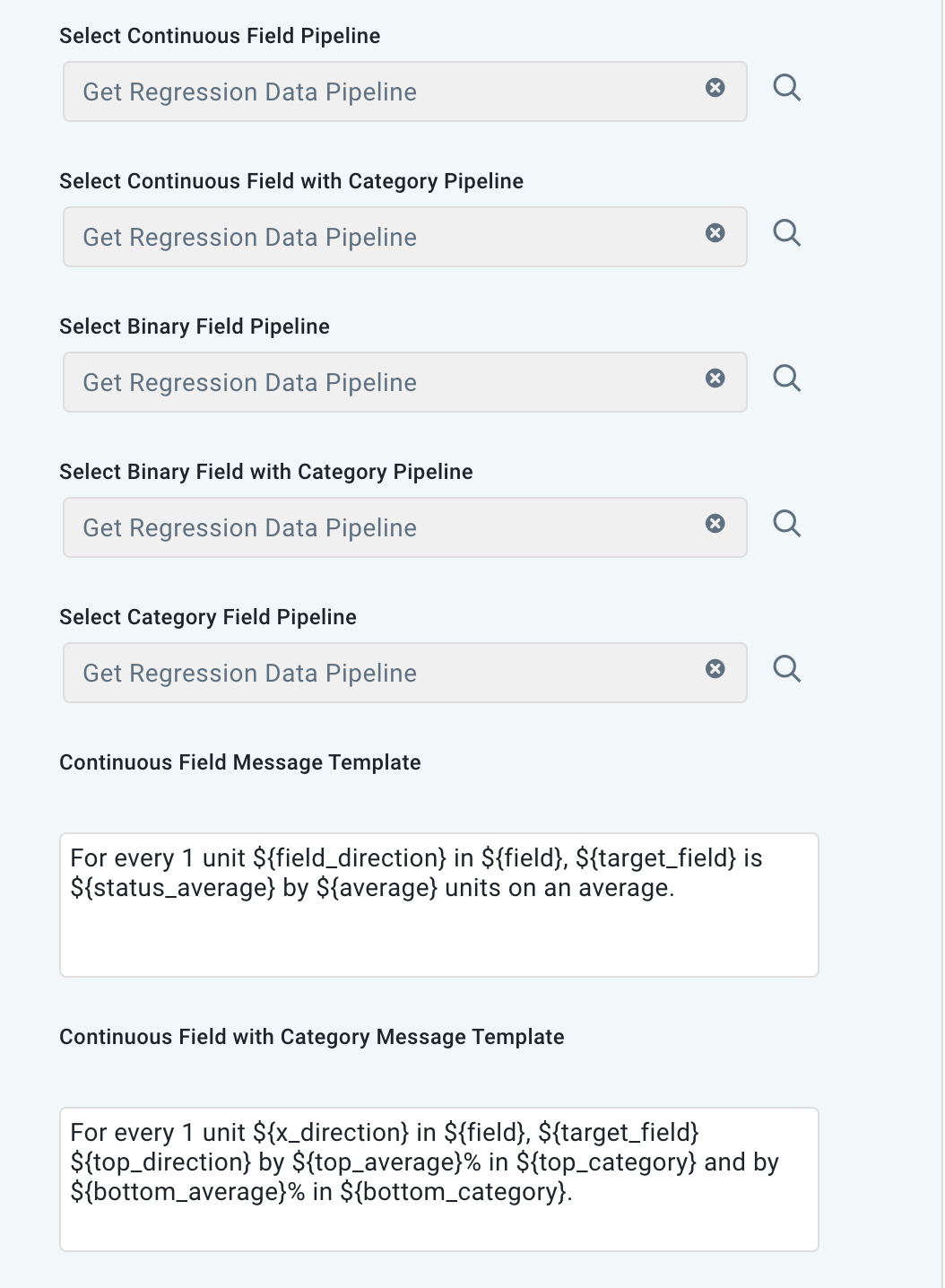Open search for Binary Field with Category Pipeline
This screenshot has width=945, height=1288.
point(788,523)
